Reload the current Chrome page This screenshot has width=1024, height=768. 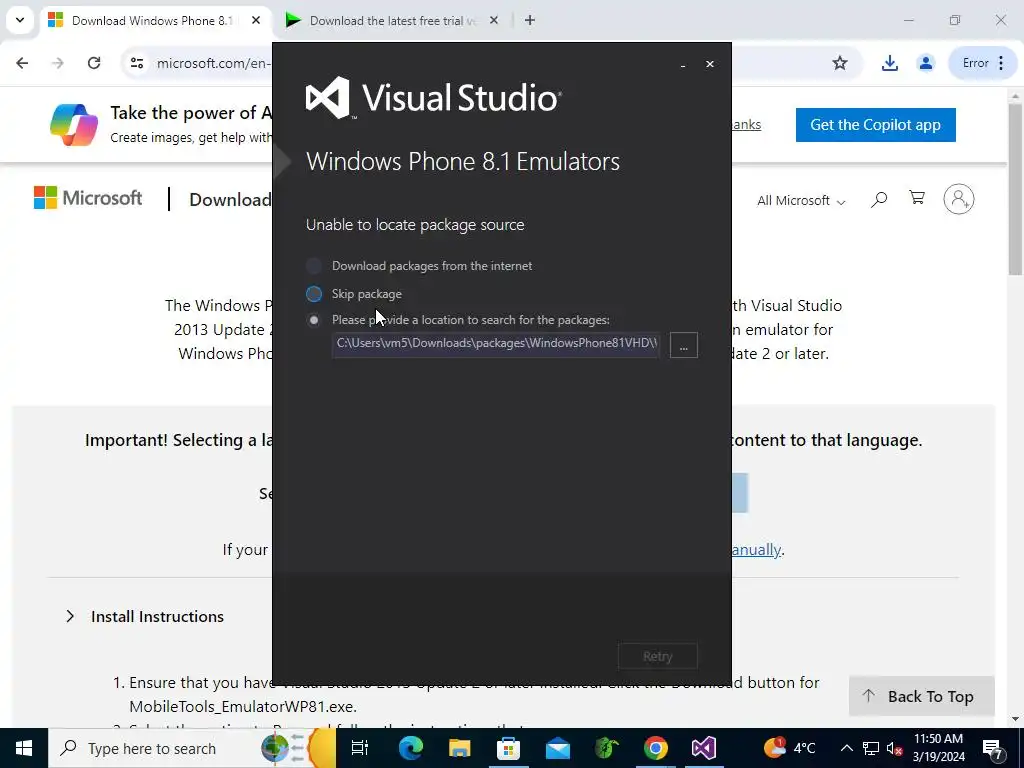[x=94, y=63]
